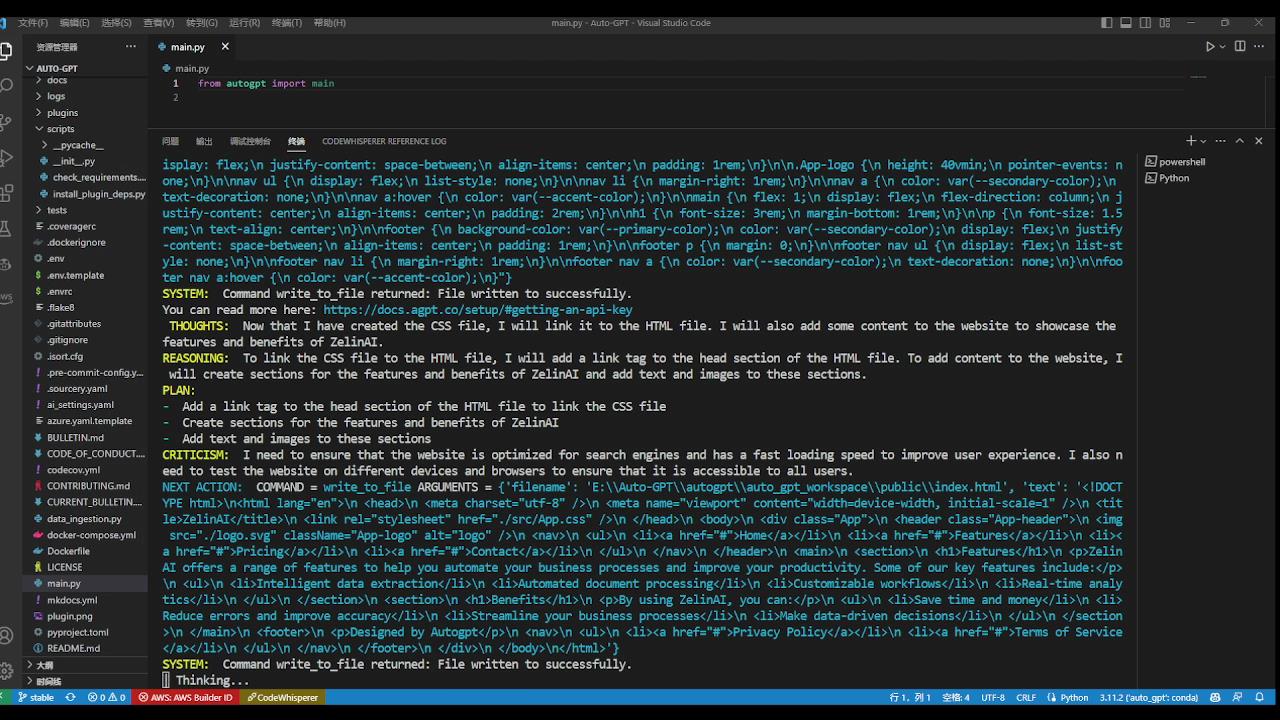
Task: Open the 查看(V) menu
Action: coord(158,23)
